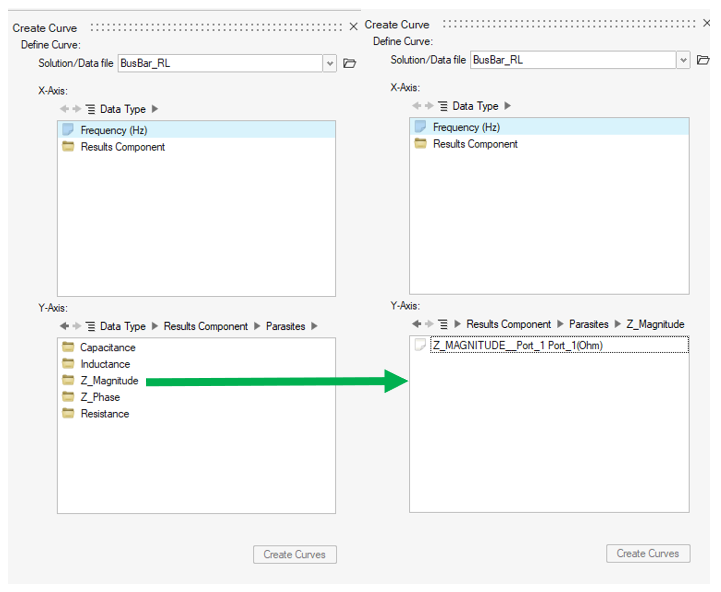Open the Resistance folder
This screenshot has height=592, width=721.
click(104, 414)
